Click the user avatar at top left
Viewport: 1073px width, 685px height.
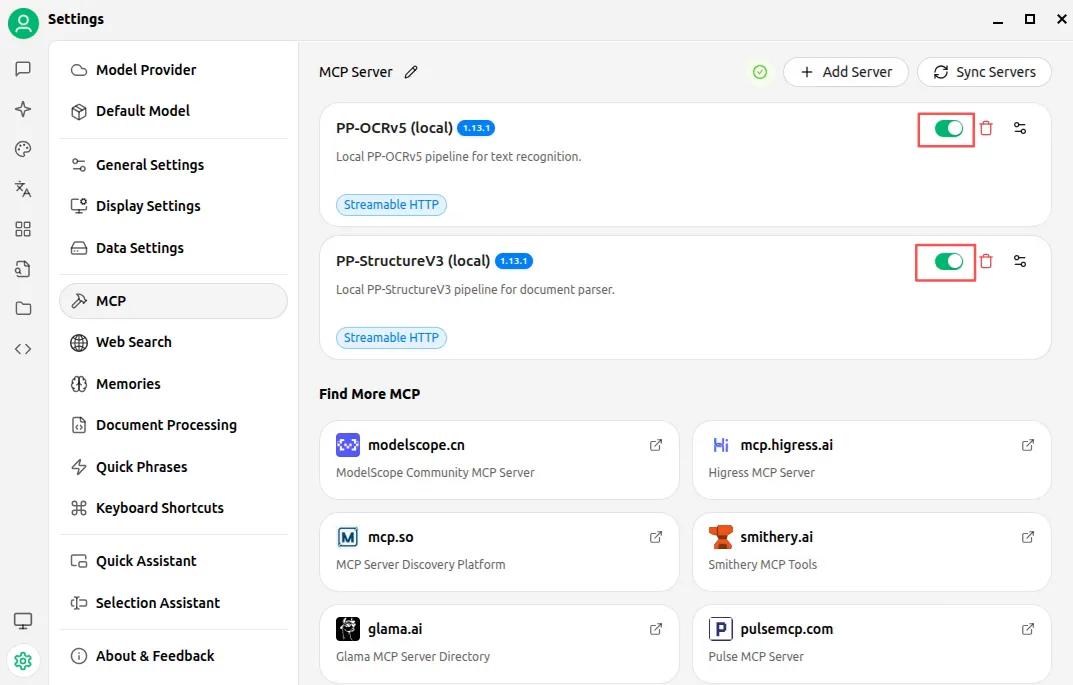(x=23, y=22)
